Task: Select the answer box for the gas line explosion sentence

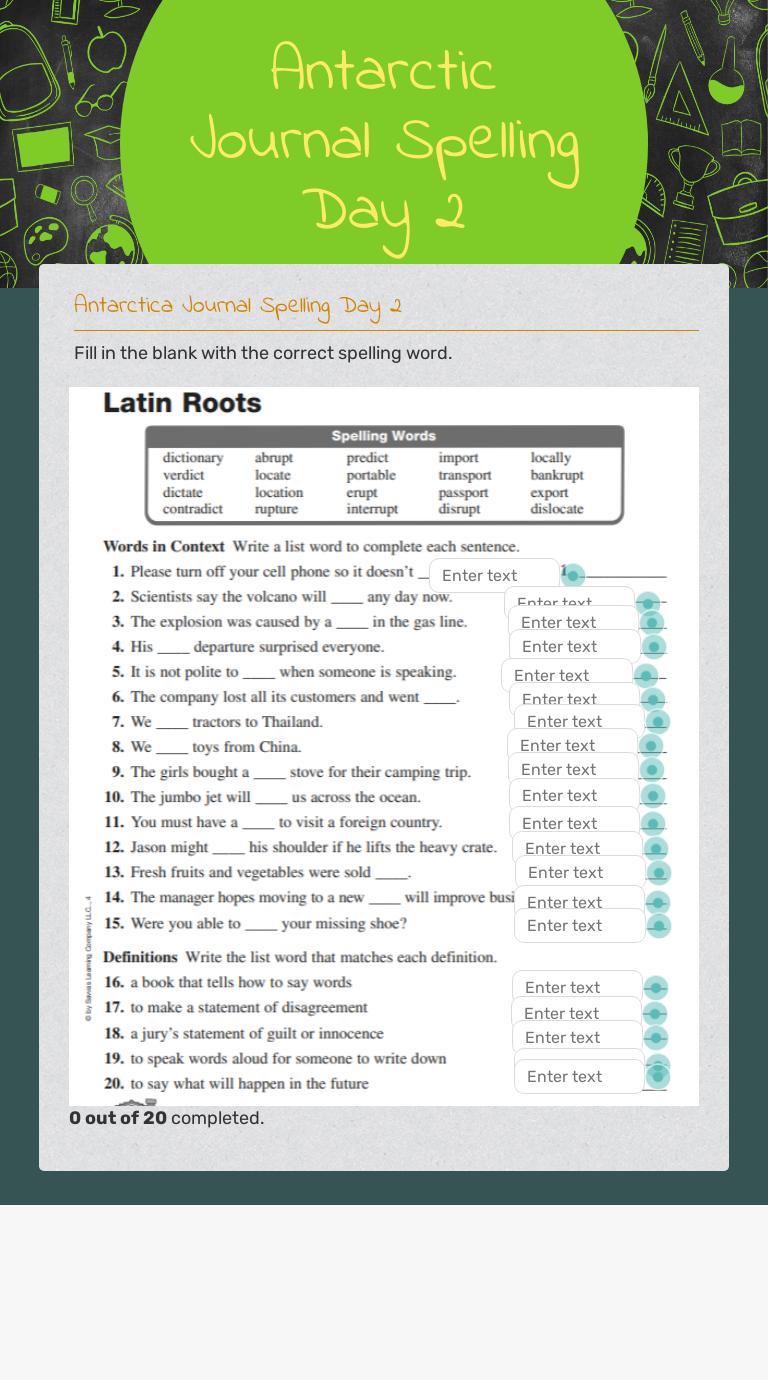Action: 573,622
